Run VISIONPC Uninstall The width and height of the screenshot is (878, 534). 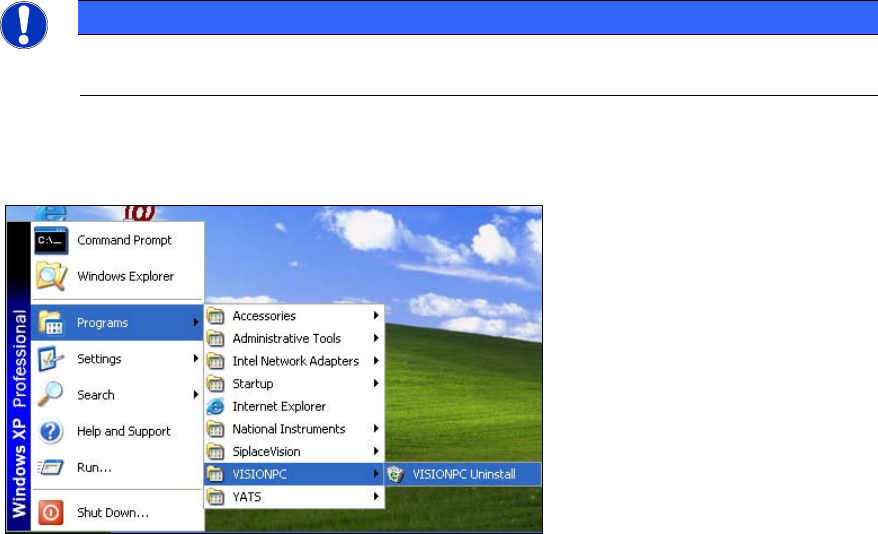coord(463,474)
